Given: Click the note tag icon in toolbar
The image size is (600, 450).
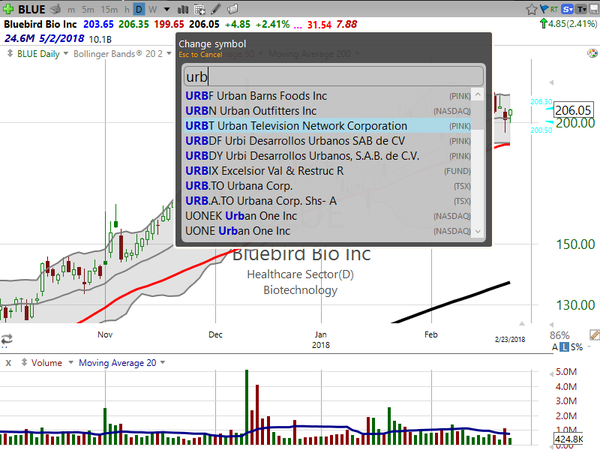Looking at the screenshot, I should tap(232, 9).
